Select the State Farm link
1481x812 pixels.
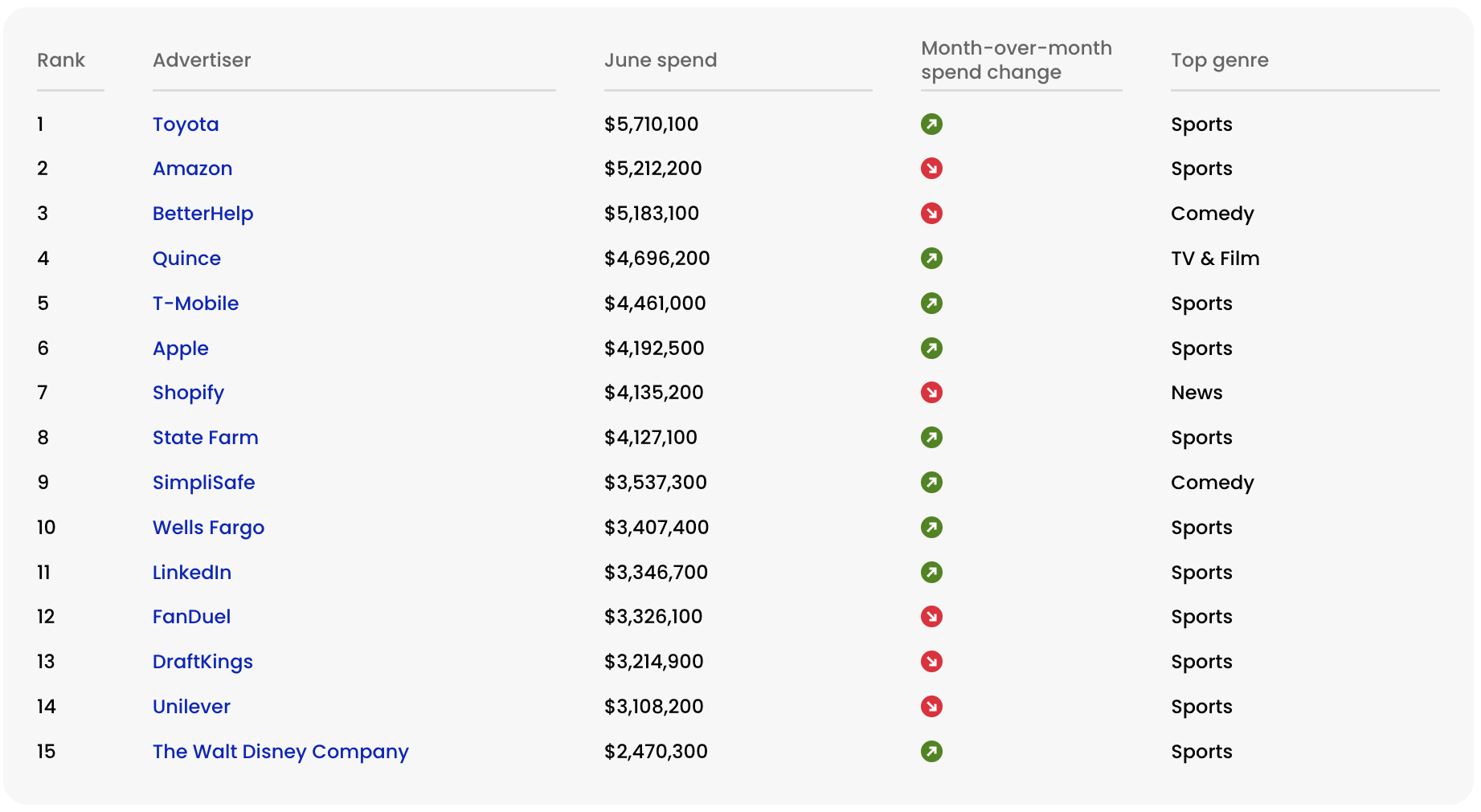pos(205,438)
